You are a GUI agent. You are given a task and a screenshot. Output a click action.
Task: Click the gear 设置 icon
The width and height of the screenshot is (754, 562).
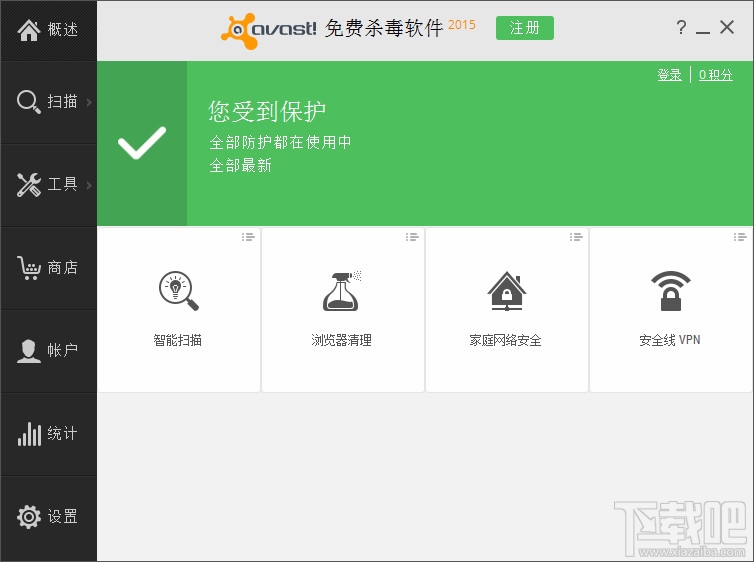[x=29, y=517]
